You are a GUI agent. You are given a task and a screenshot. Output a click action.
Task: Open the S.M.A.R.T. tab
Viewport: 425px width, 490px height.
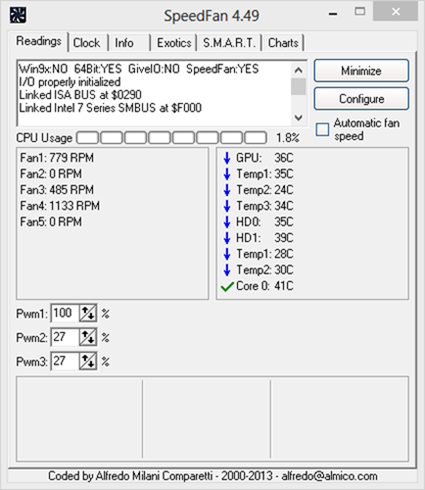(x=229, y=43)
